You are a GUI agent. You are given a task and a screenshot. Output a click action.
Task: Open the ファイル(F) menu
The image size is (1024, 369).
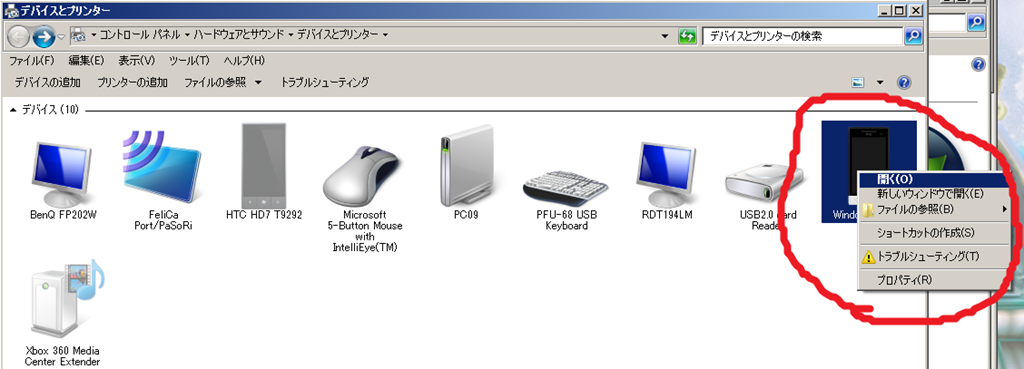pyautogui.click(x=31, y=61)
